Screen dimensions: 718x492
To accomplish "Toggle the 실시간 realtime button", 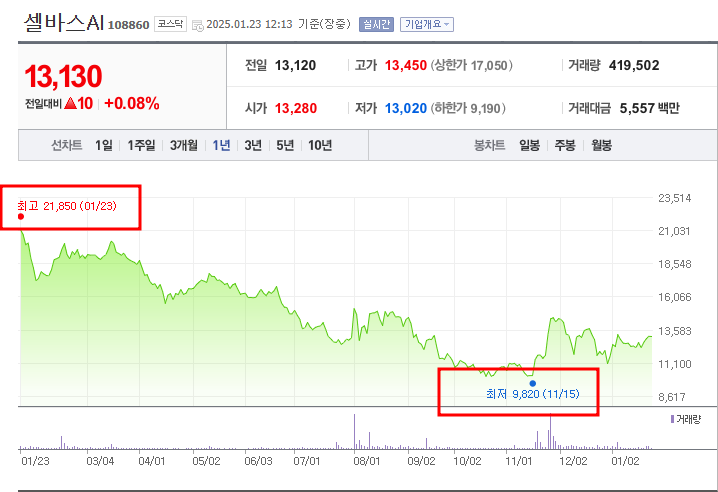I will tap(376, 24).
